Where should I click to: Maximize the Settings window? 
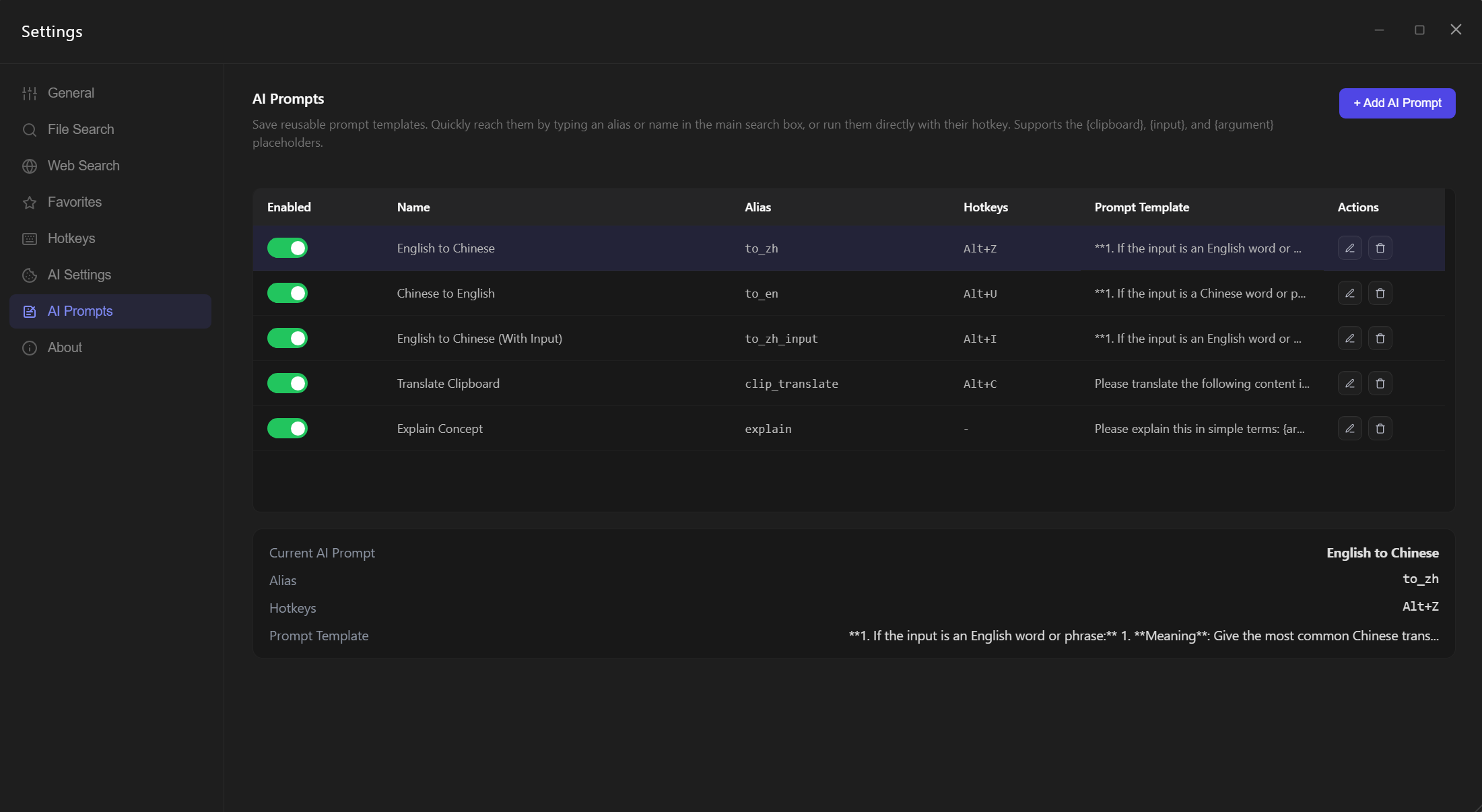1419,30
